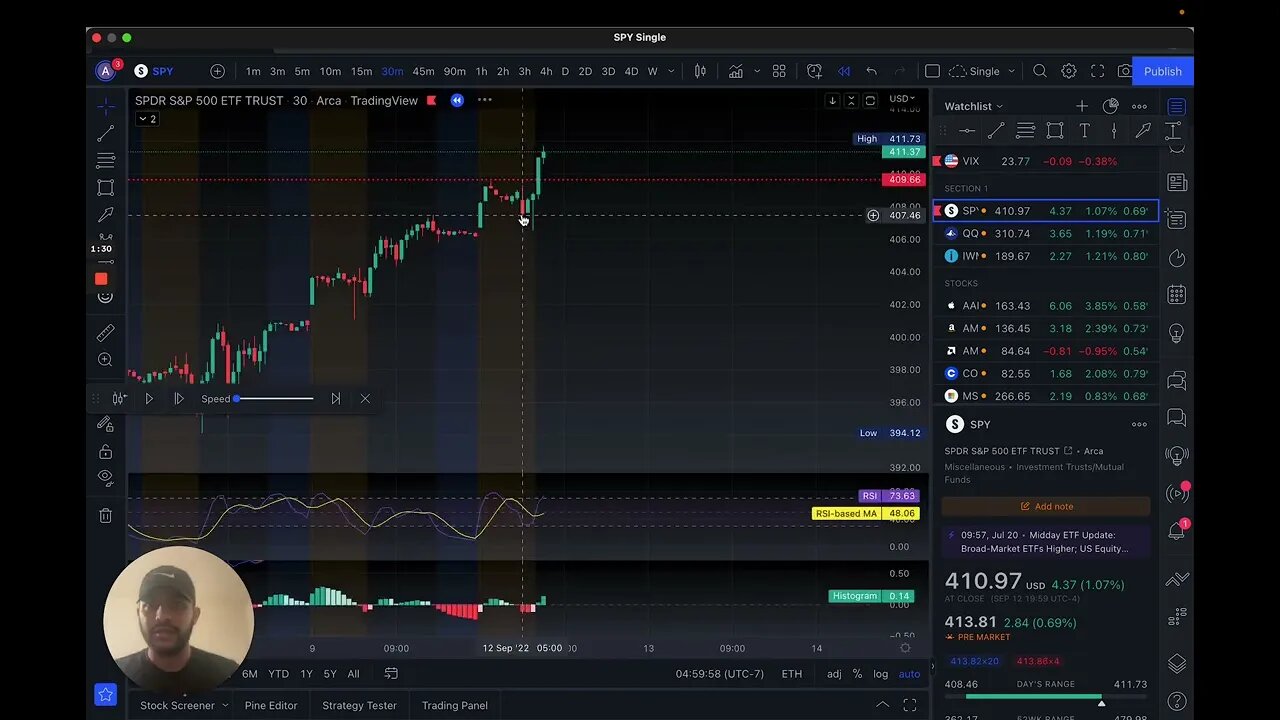Step forward one bar in replay

point(179,399)
